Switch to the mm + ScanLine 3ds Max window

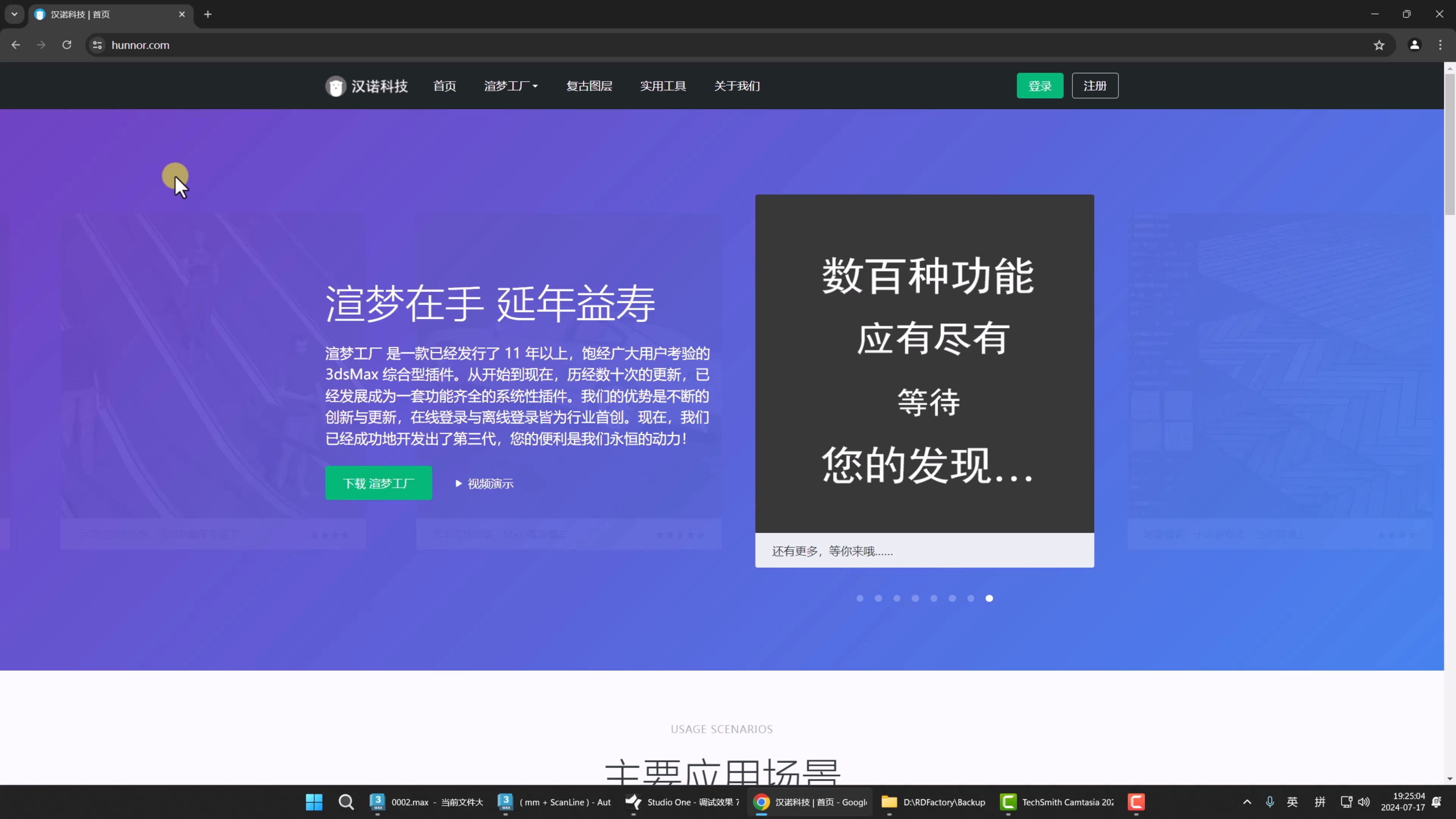pyautogui.click(x=555, y=802)
